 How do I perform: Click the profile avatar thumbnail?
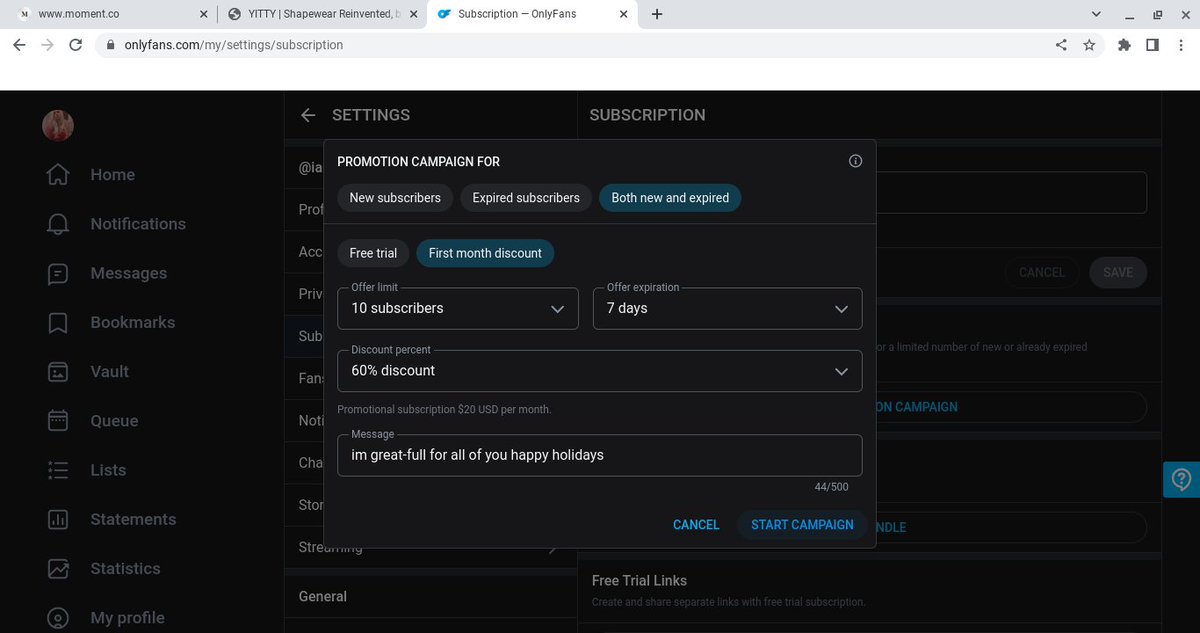[x=58, y=124]
